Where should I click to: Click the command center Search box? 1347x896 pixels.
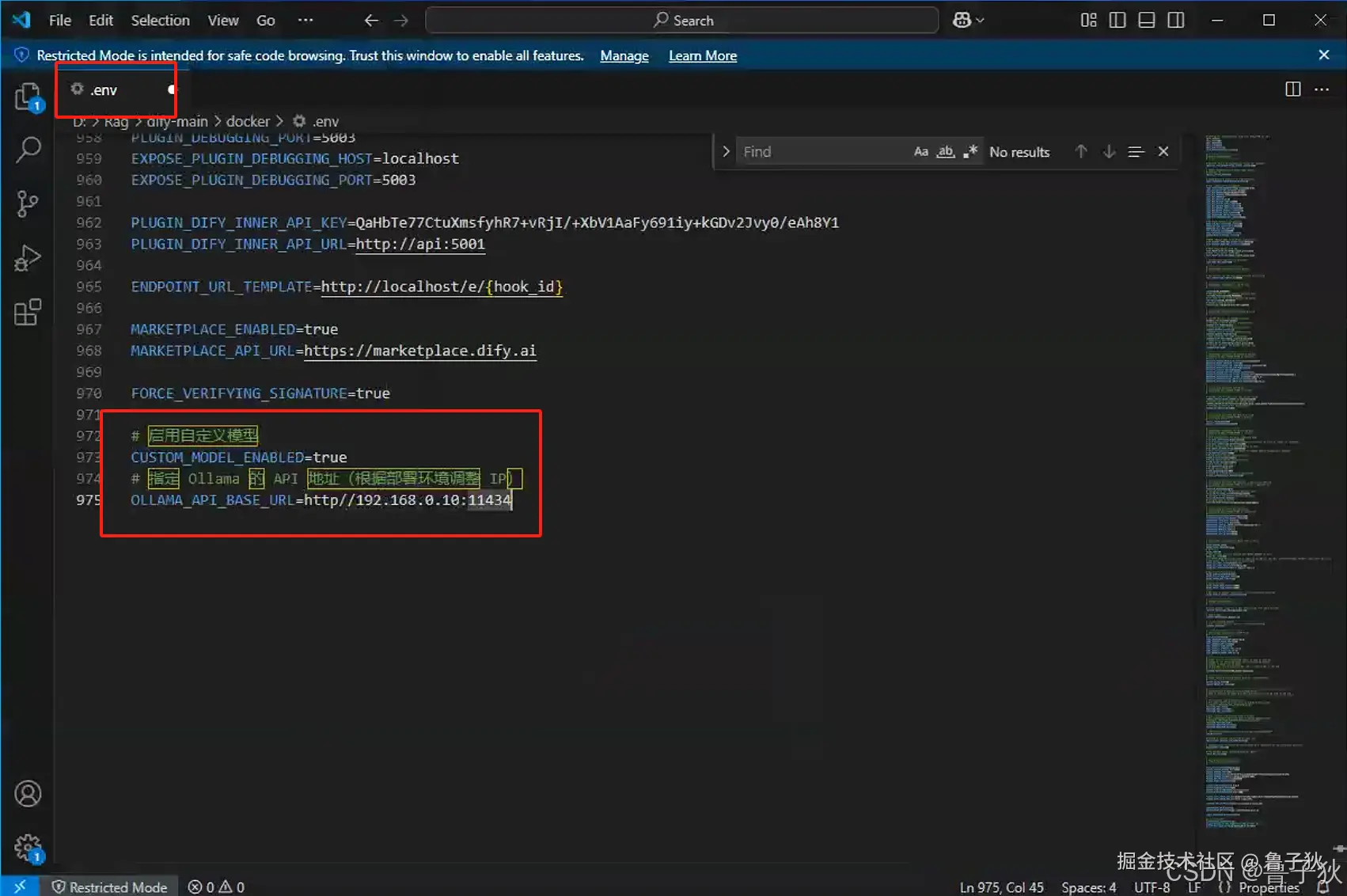pyautogui.click(x=682, y=21)
